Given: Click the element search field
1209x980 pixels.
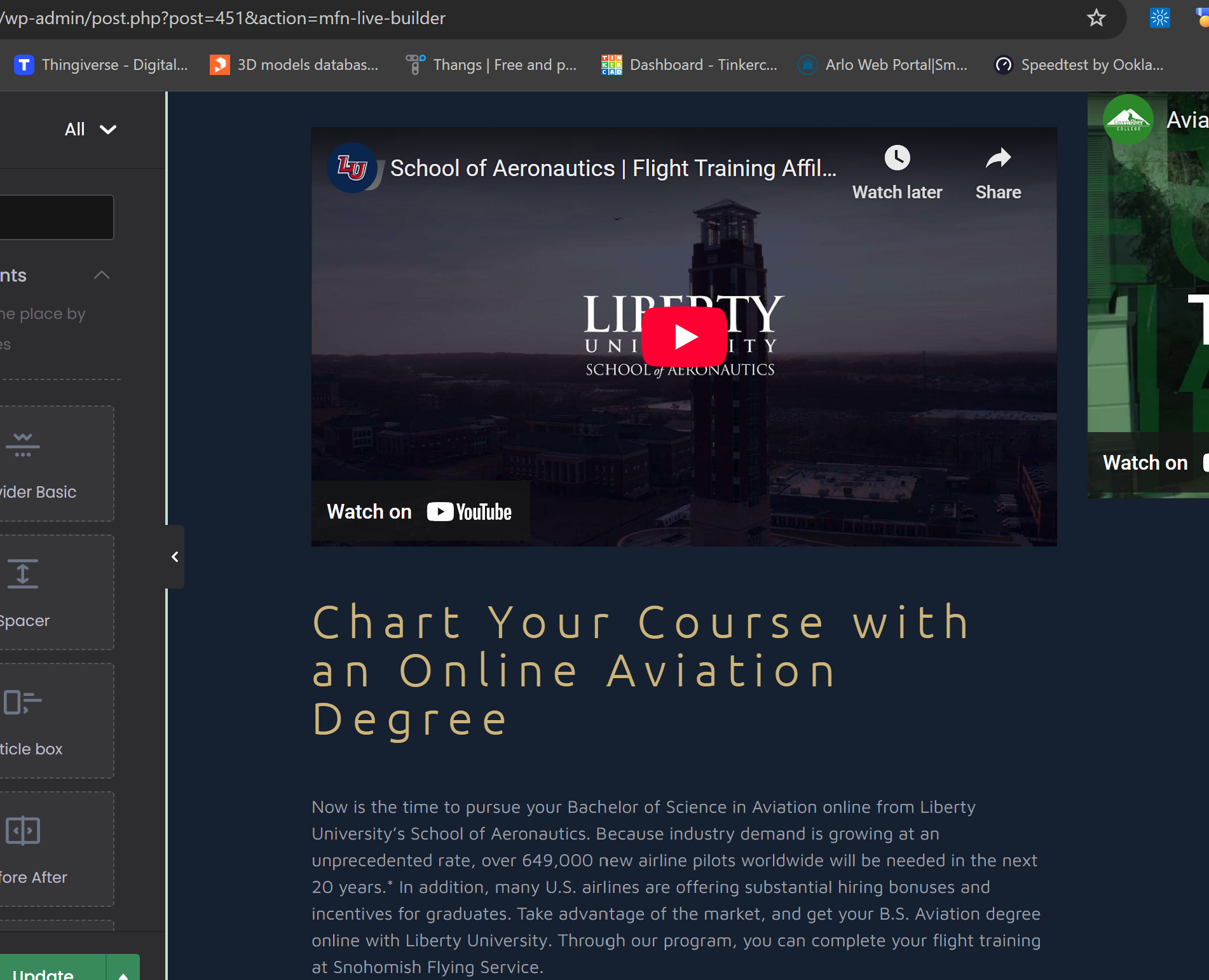Looking at the screenshot, I should coord(56,217).
